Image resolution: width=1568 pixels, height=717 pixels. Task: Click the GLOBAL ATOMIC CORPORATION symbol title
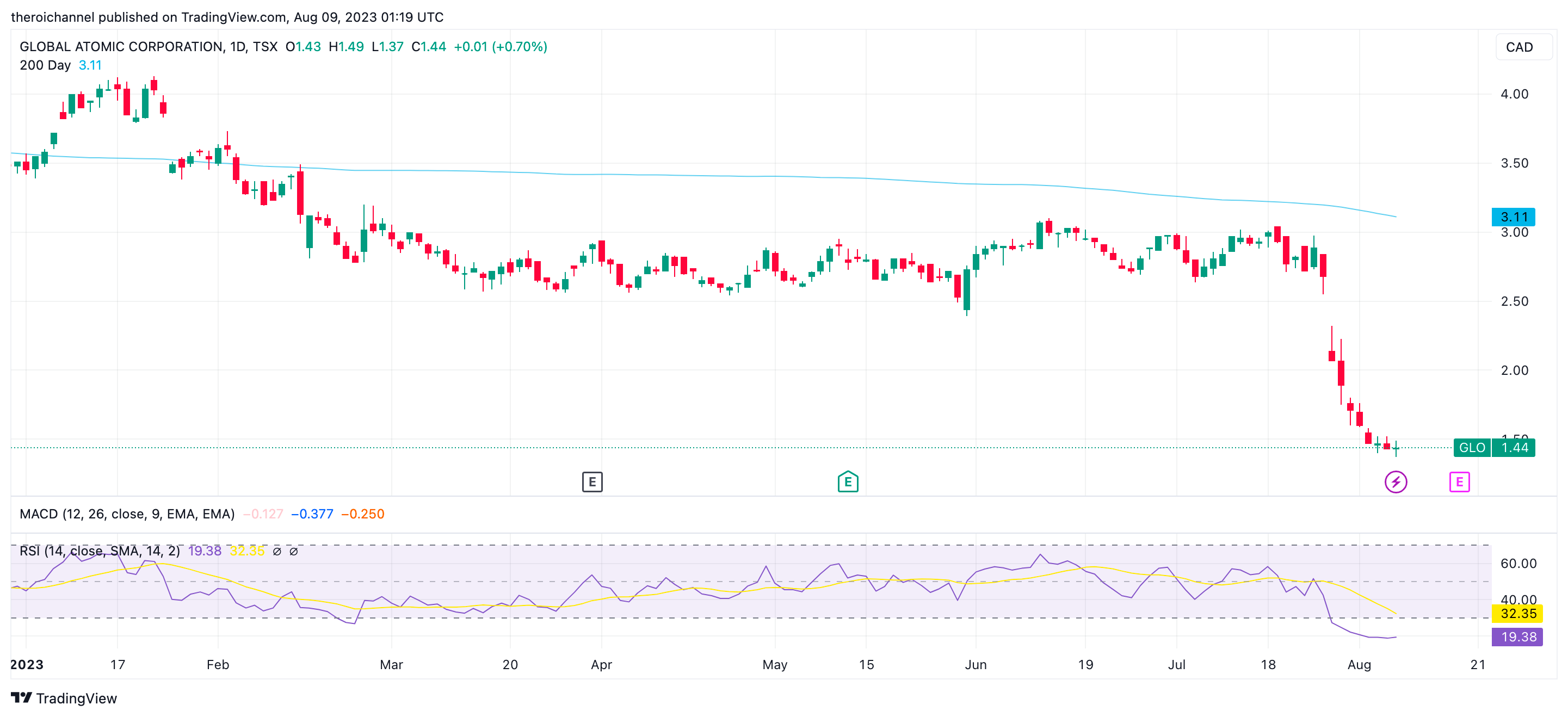coord(121,47)
